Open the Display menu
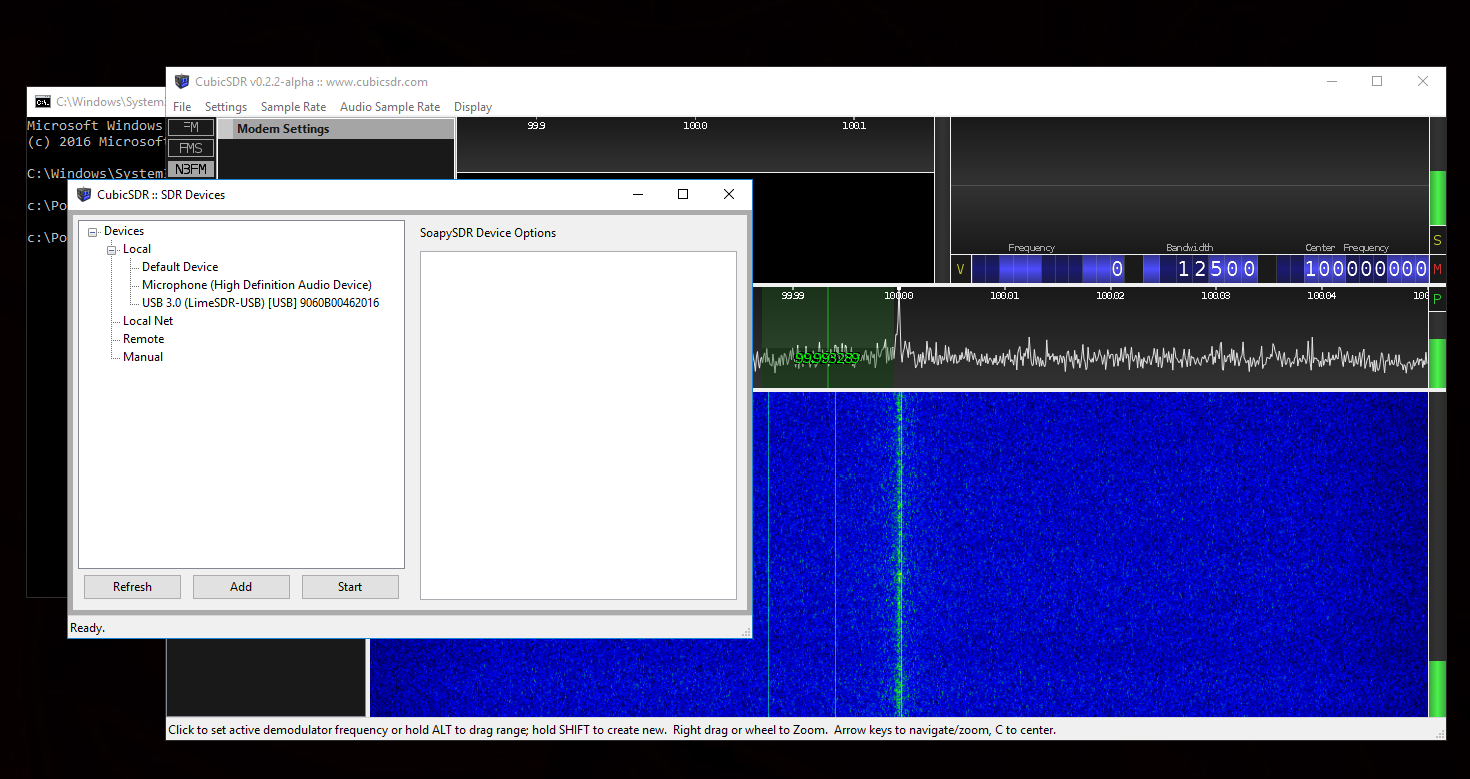Viewport: 1470px width, 779px height. [473, 107]
